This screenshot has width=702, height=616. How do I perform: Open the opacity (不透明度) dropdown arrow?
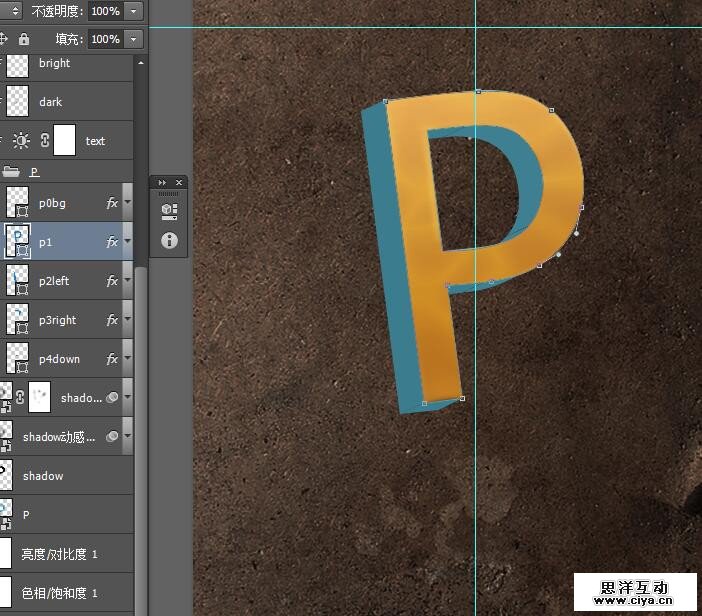pyautogui.click(x=135, y=11)
